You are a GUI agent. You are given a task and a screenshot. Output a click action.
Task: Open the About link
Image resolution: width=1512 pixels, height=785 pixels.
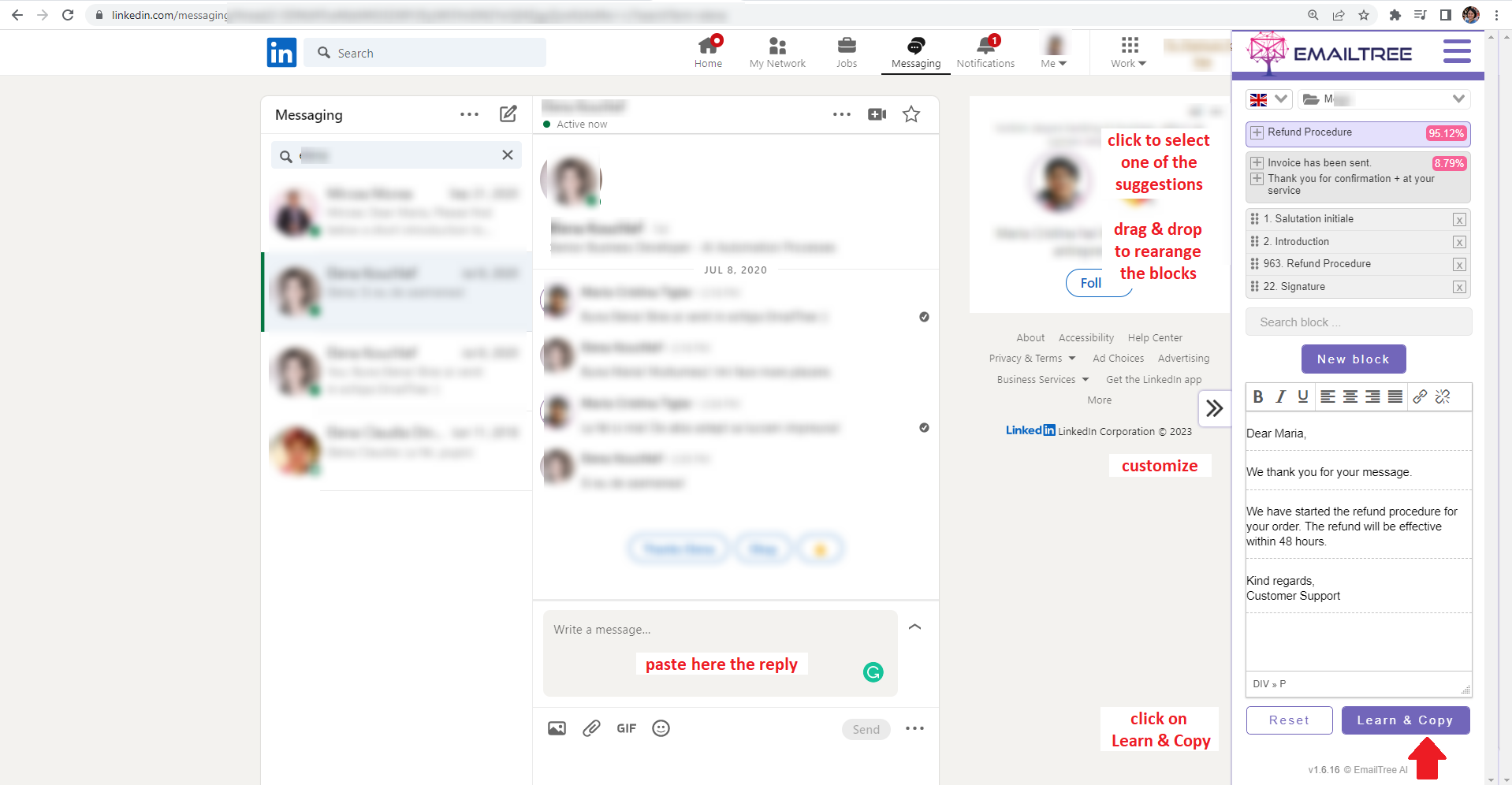[1030, 337]
